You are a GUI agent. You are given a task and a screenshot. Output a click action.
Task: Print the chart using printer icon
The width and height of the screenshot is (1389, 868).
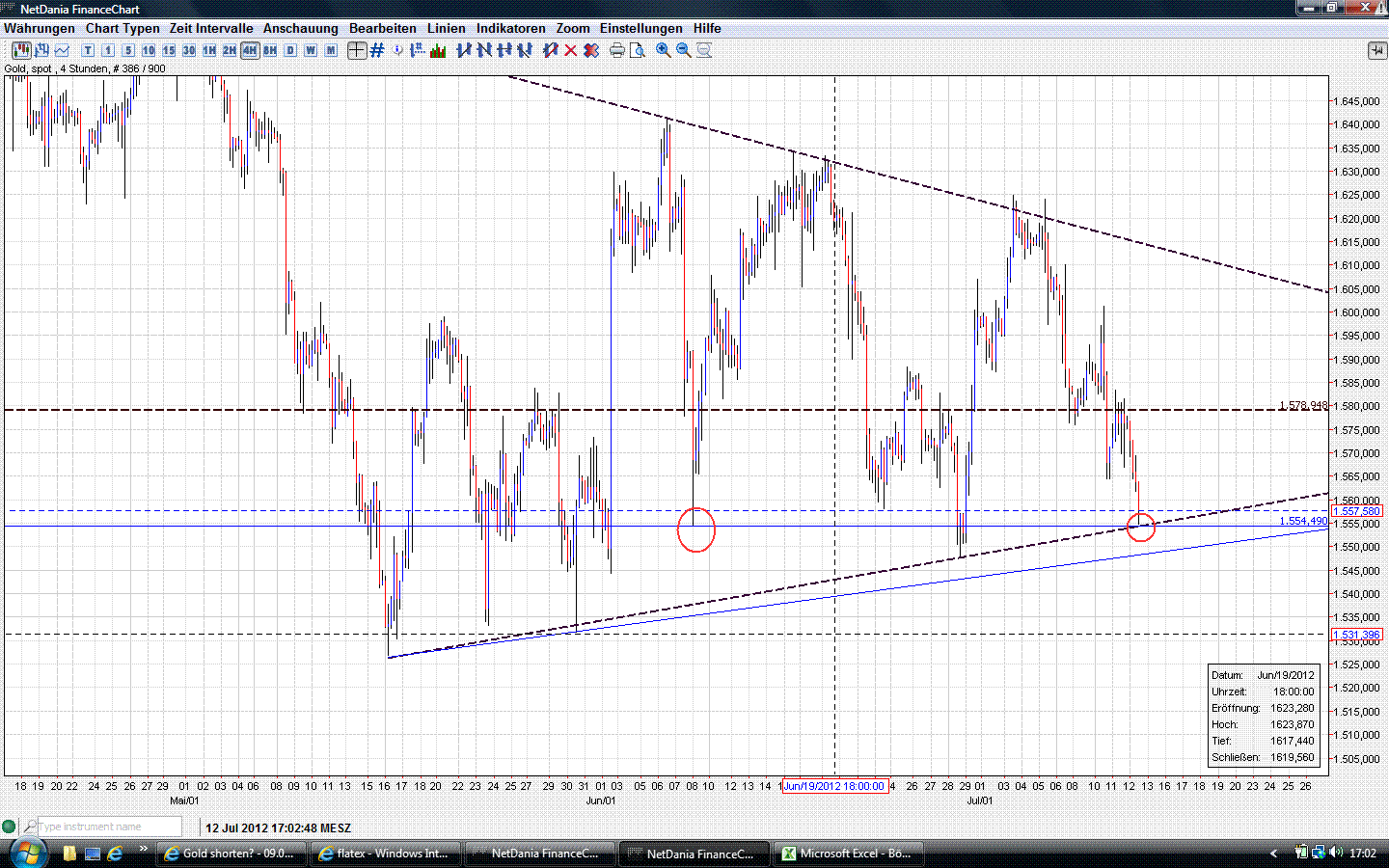[616, 50]
